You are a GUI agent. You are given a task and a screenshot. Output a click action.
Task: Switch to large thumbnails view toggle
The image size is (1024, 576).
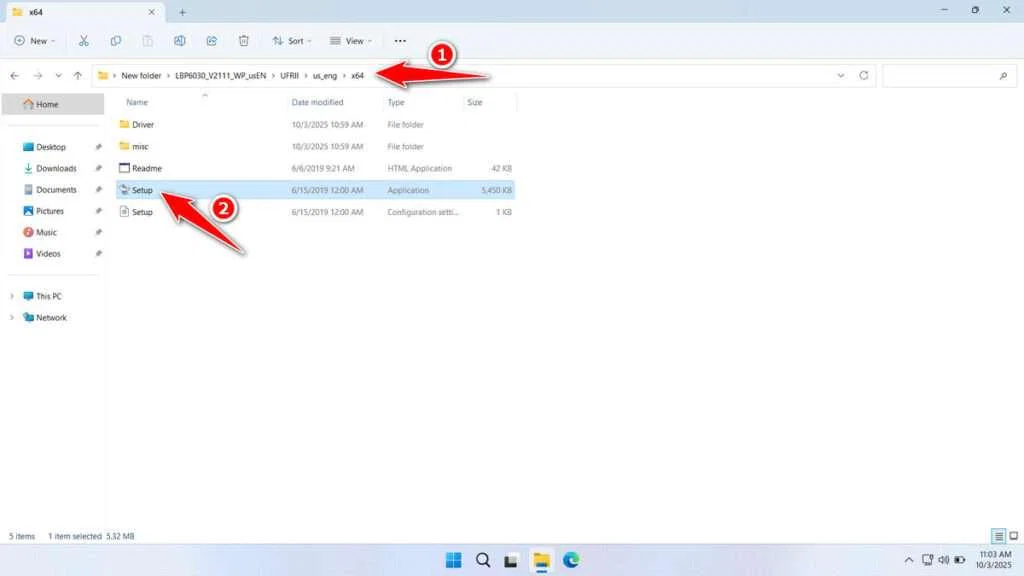click(x=1013, y=536)
